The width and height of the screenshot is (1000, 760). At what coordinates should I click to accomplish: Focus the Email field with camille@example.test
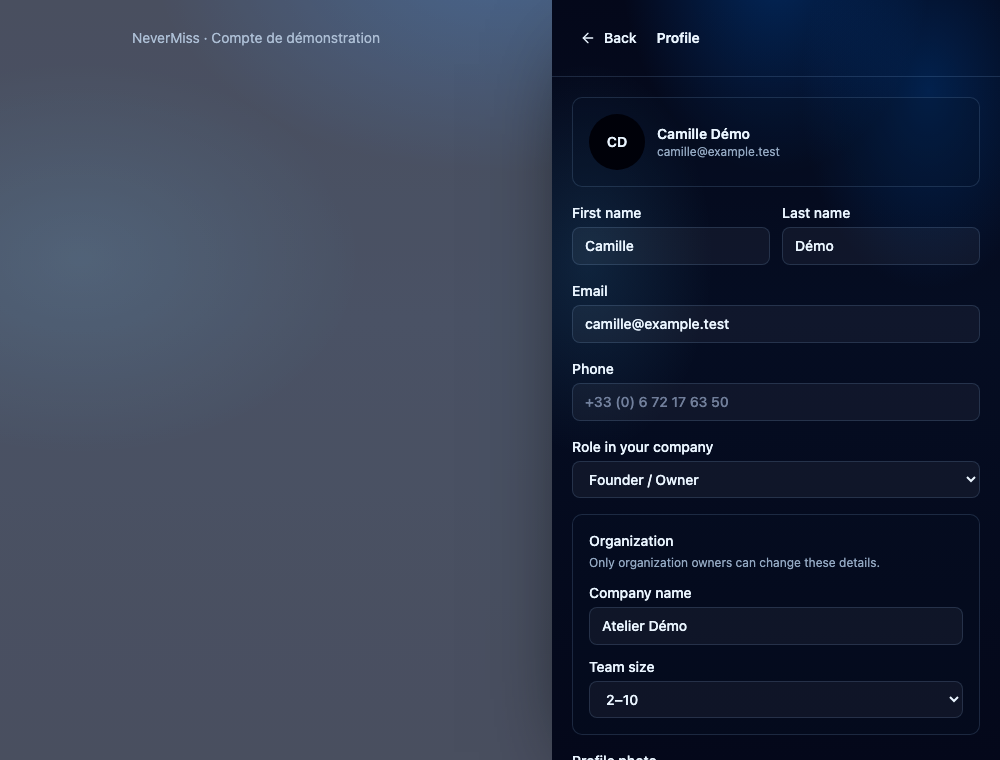coord(776,324)
